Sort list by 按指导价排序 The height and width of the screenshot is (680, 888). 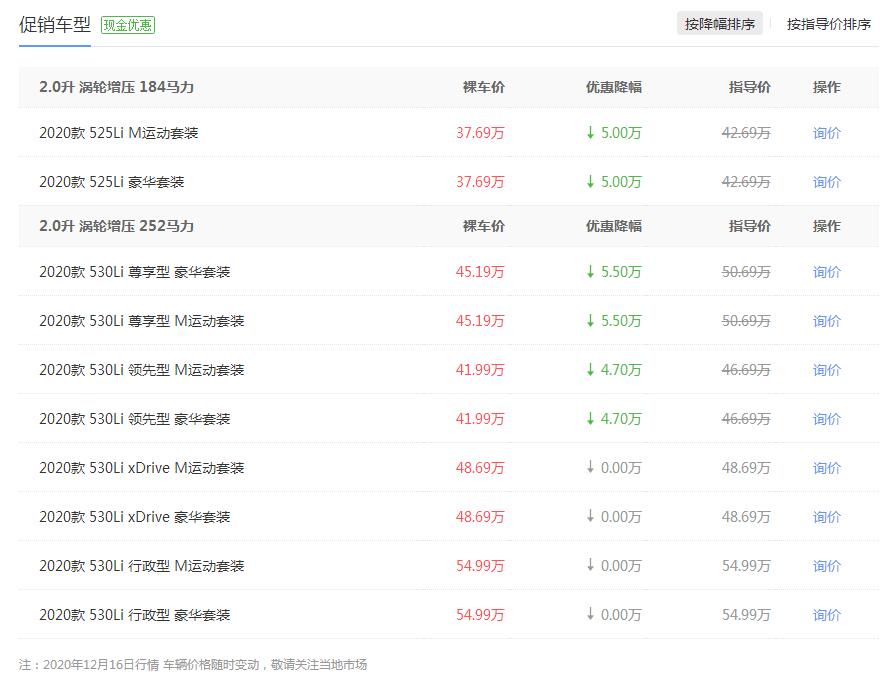[829, 24]
